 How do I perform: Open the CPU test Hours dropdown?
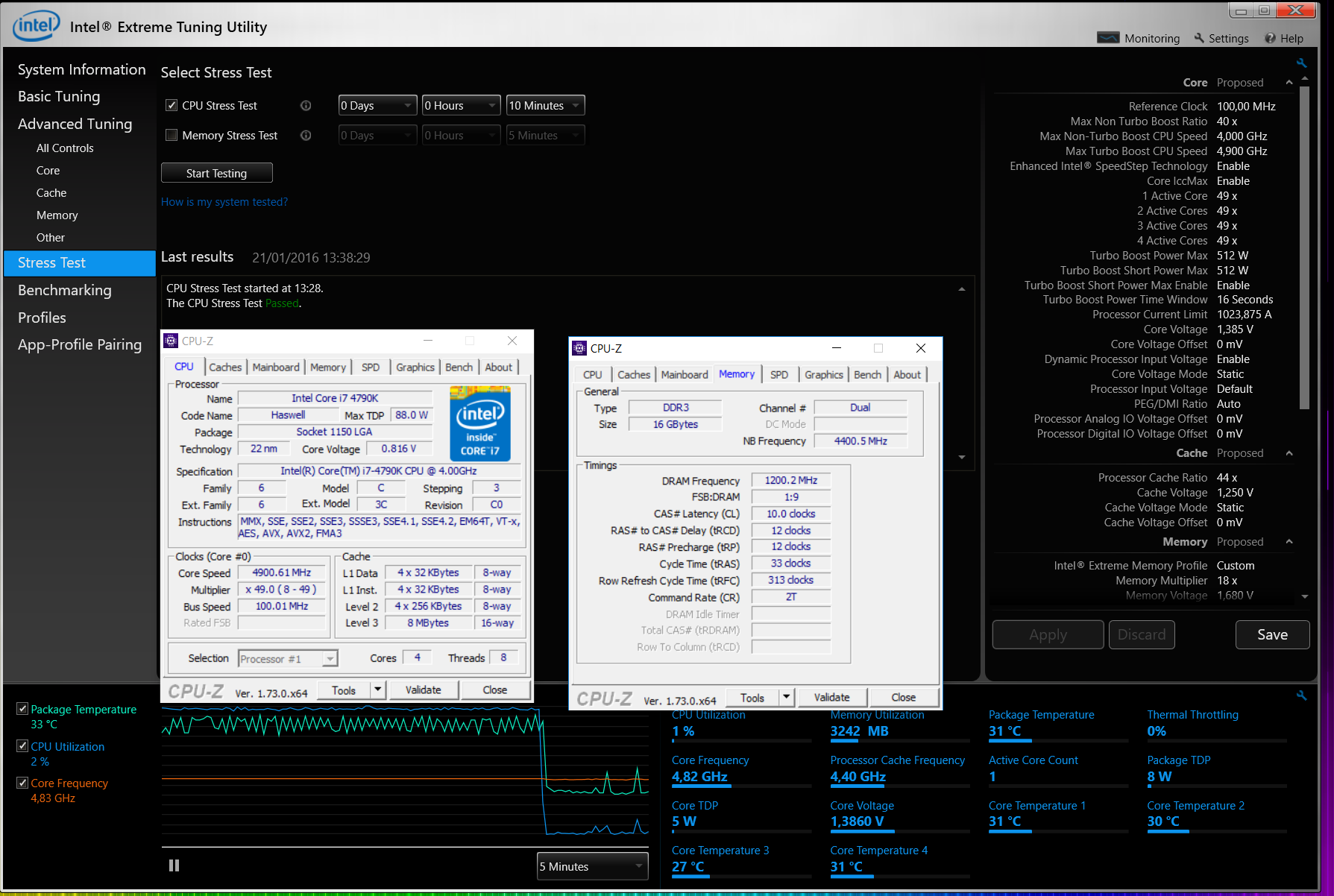point(461,106)
